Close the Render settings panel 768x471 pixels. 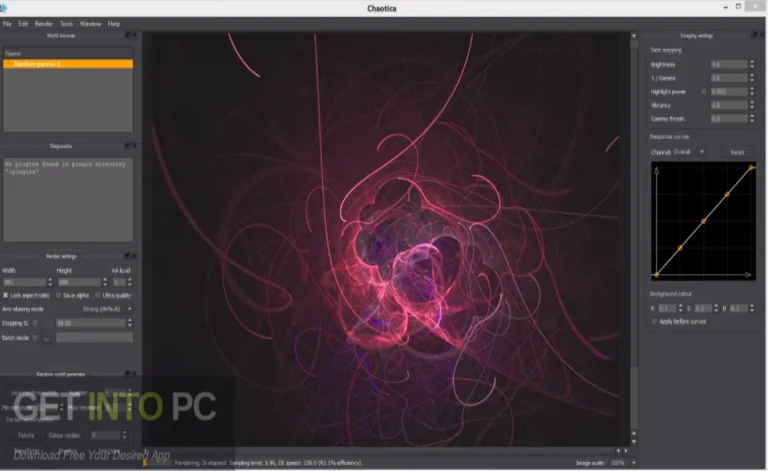click(134, 256)
